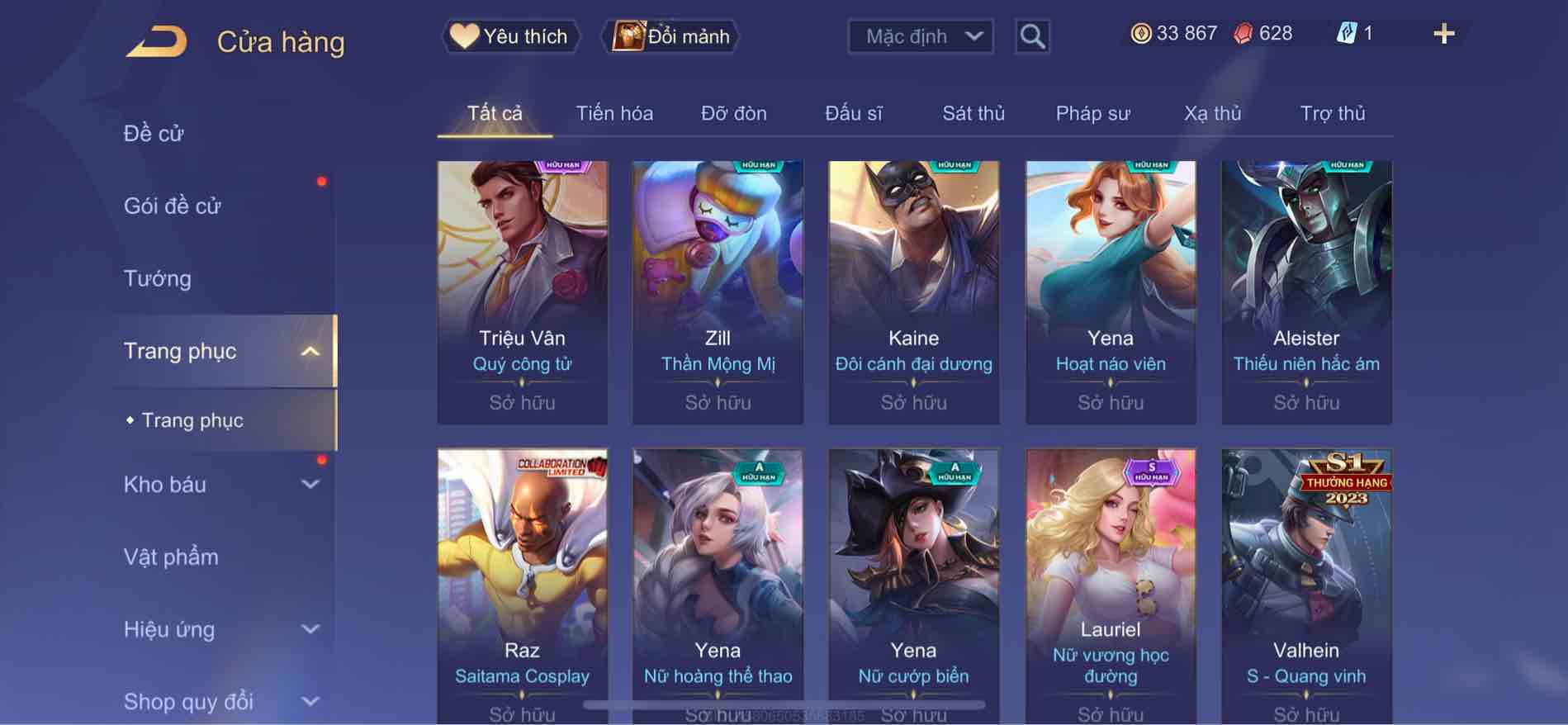This screenshot has width=1568, height=725.
Task: Open Đổi mảnh chest exchange
Action: coord(673,36)
